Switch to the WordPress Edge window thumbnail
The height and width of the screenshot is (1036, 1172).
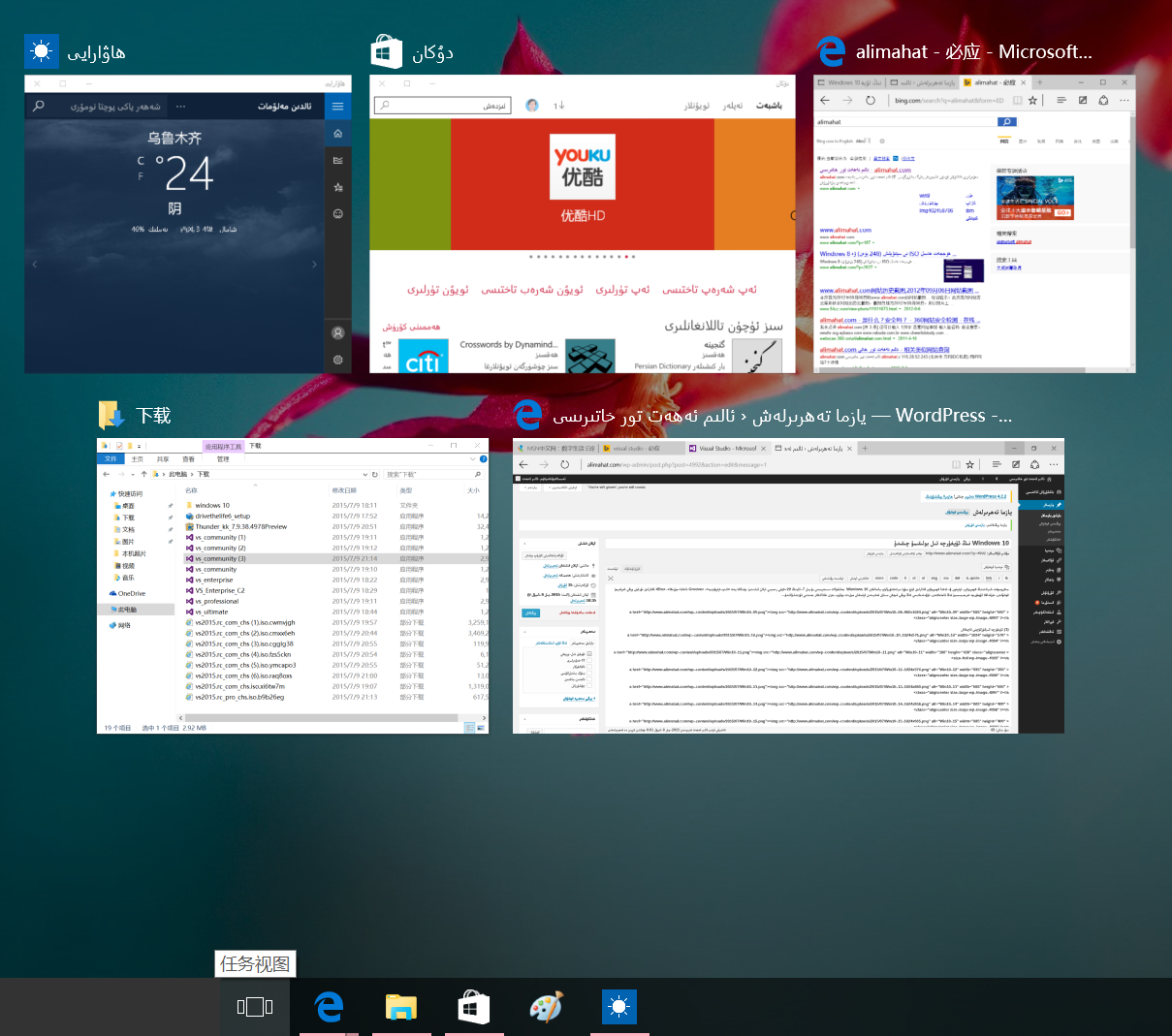click(788, 586)
